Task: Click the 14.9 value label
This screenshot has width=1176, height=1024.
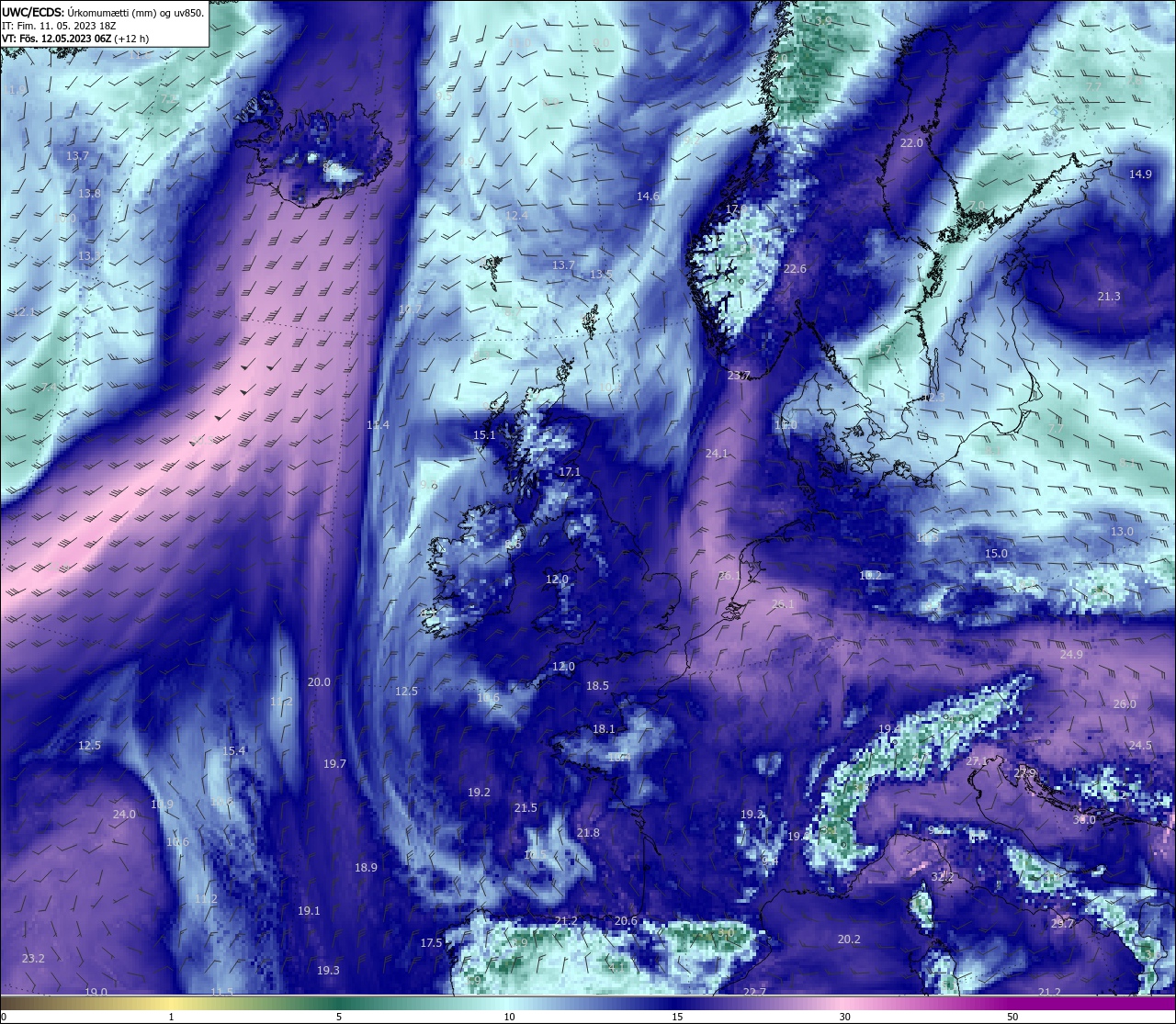Action: [1140, 174]
